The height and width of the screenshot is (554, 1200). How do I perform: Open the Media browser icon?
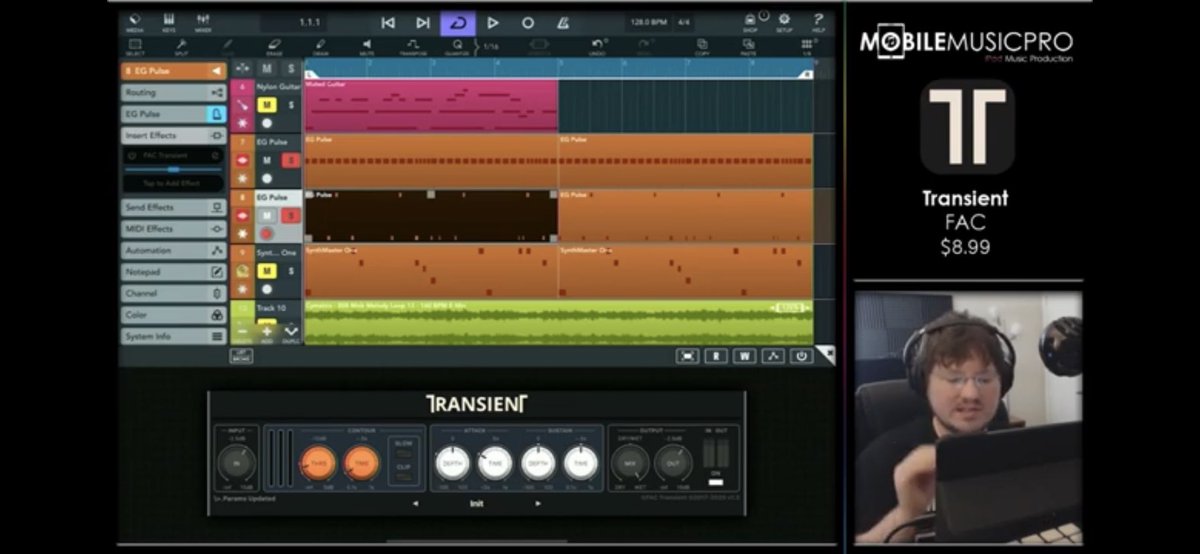click(x=135, y=22)
